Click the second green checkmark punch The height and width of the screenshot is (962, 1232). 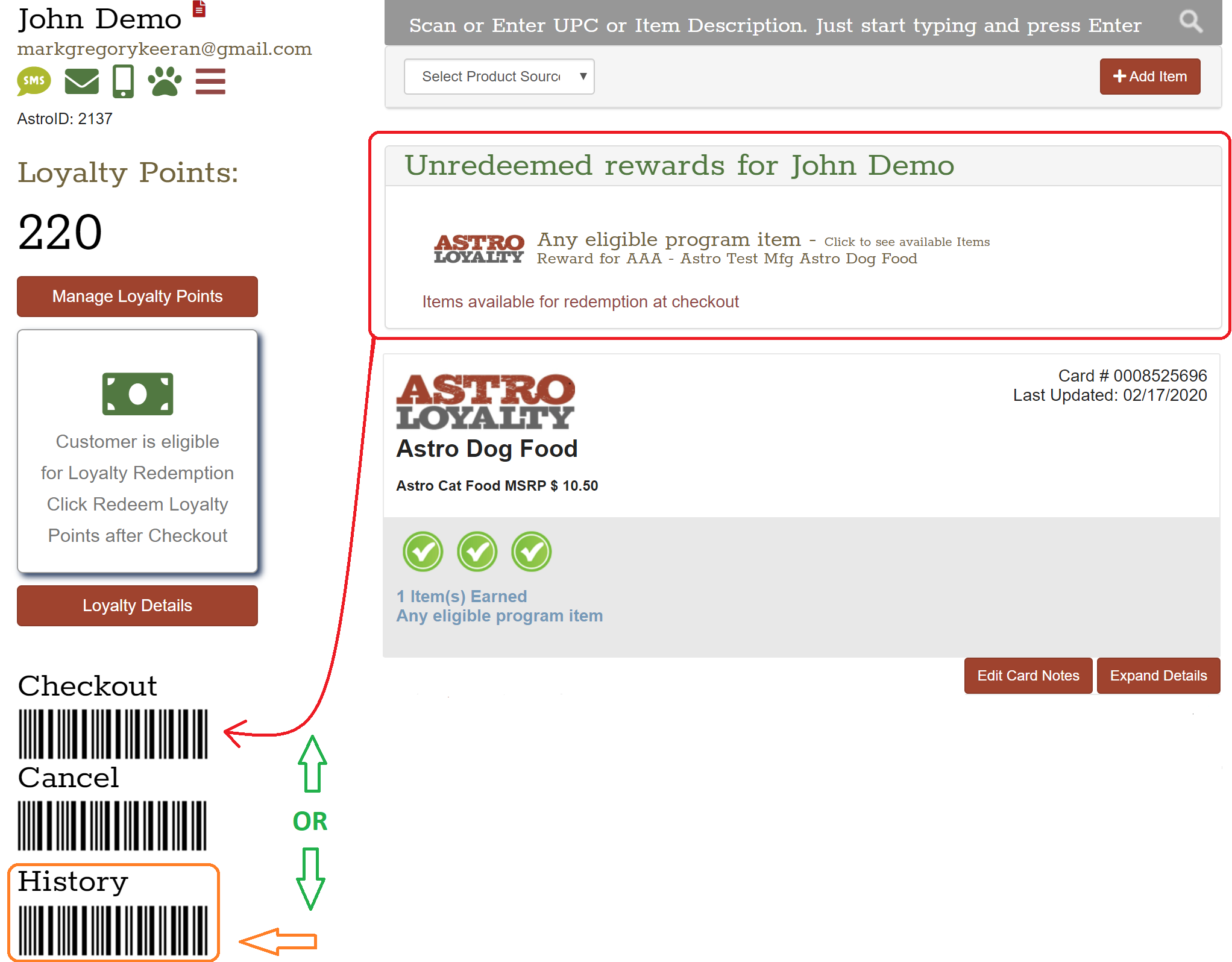coord(477,551)
